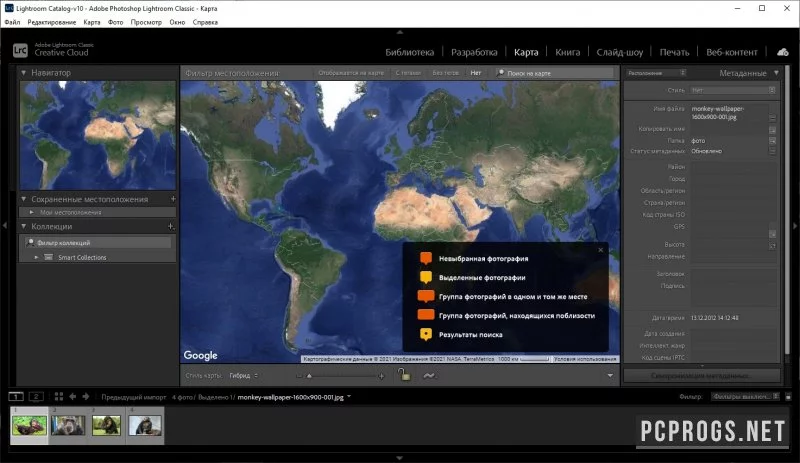Collapse the Метаданные panel triangle
This screenshot has width=800, height=463.
[x=776, y=73]
